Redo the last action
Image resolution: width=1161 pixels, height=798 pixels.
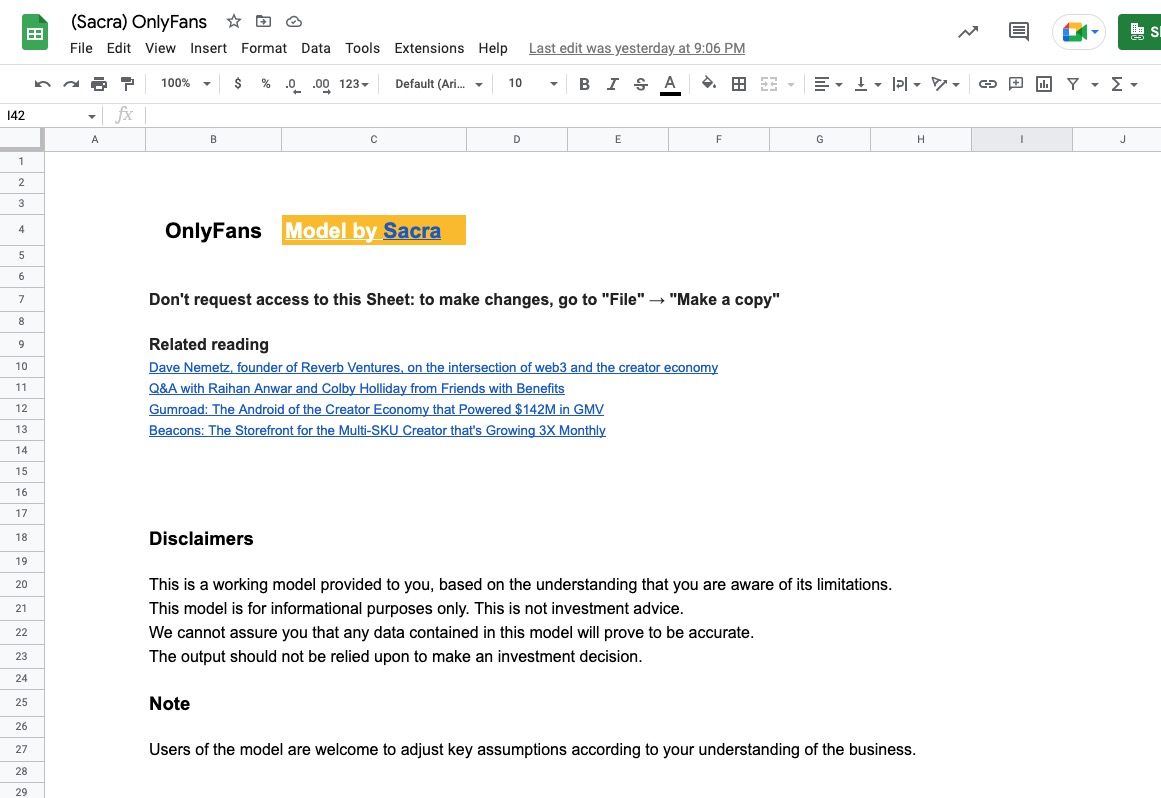70,84
